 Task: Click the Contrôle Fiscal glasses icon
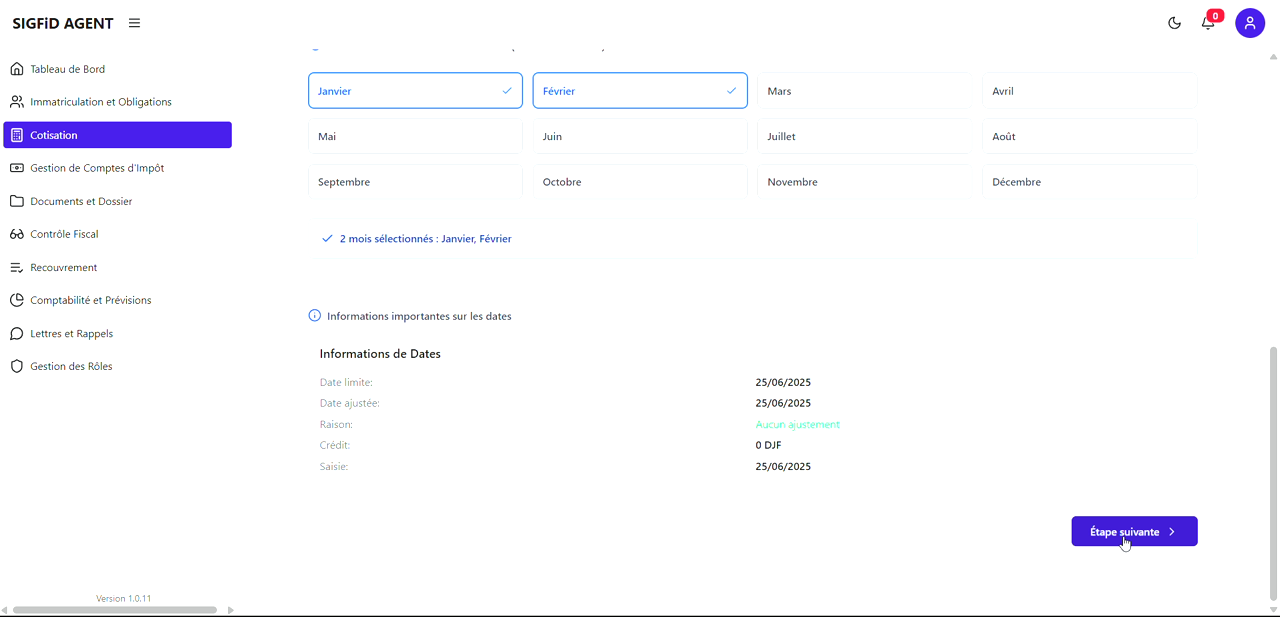[17, 234]
